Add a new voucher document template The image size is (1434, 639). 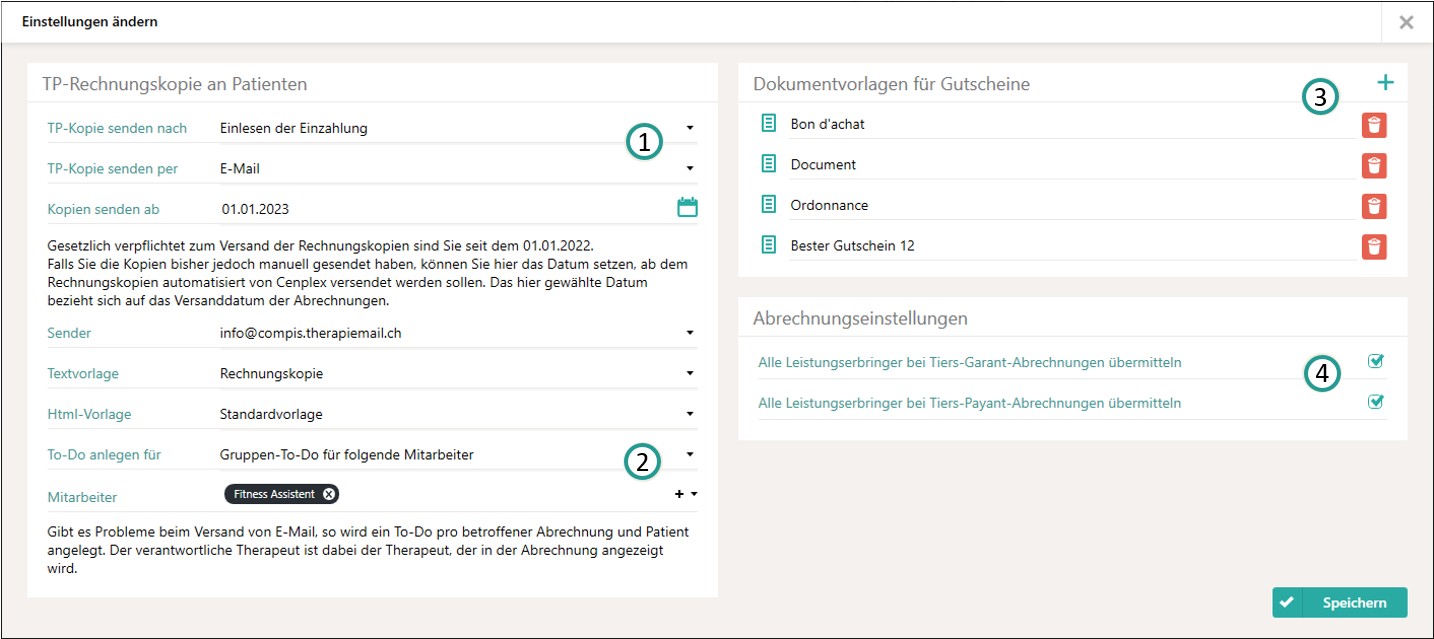(x=1385, y=83)
